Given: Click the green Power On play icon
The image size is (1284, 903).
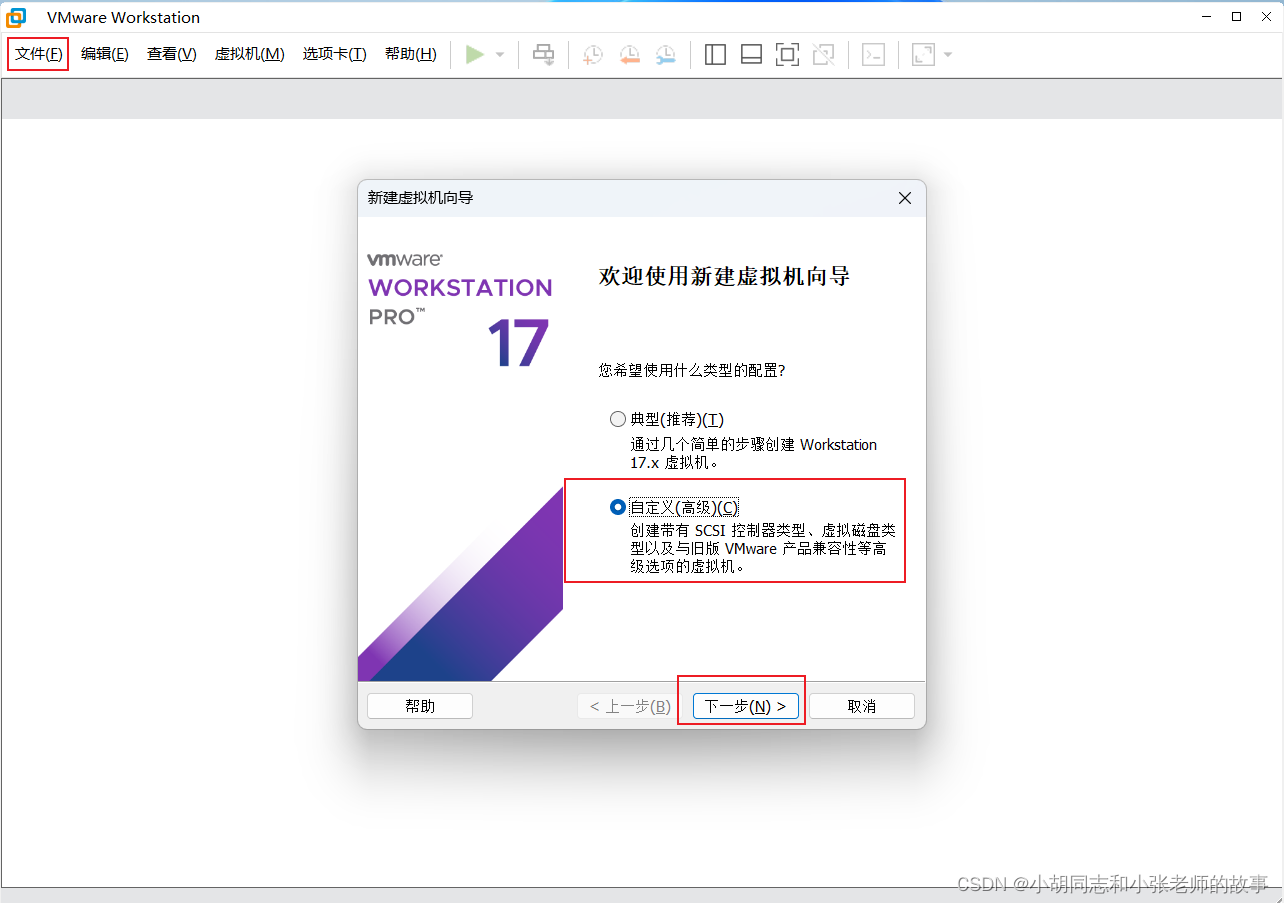Looking at the screenshot, I should [475, 54].
